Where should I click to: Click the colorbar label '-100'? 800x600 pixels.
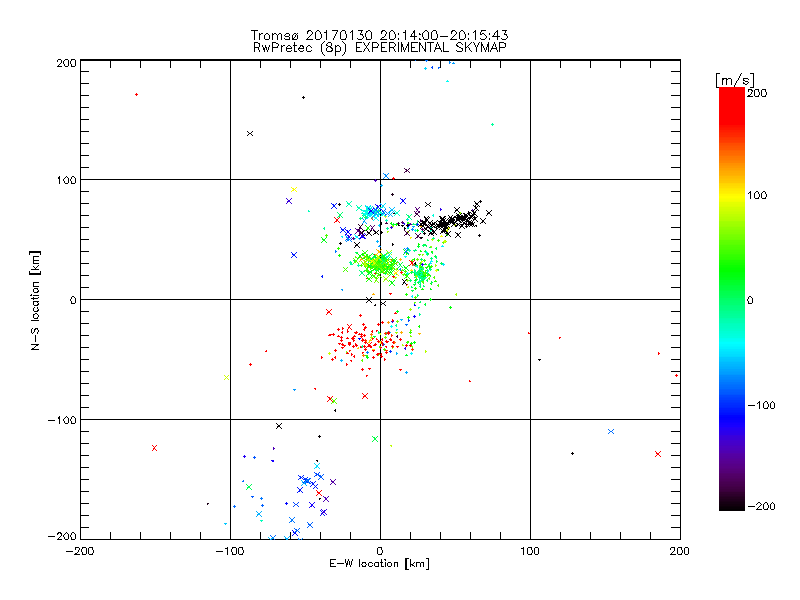(761, 405)
